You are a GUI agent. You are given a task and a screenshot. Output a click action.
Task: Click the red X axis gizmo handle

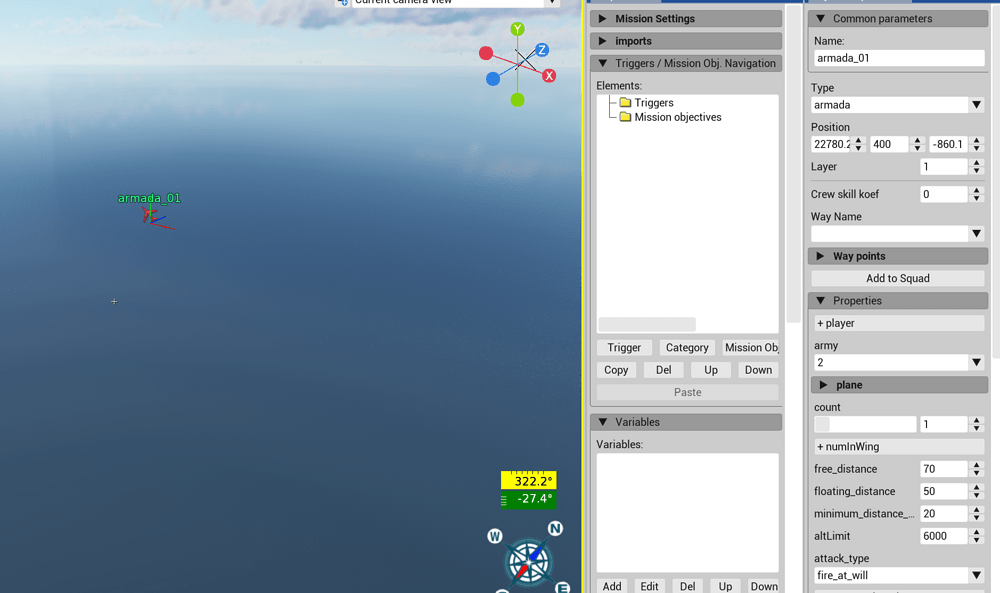pos(549,76)
